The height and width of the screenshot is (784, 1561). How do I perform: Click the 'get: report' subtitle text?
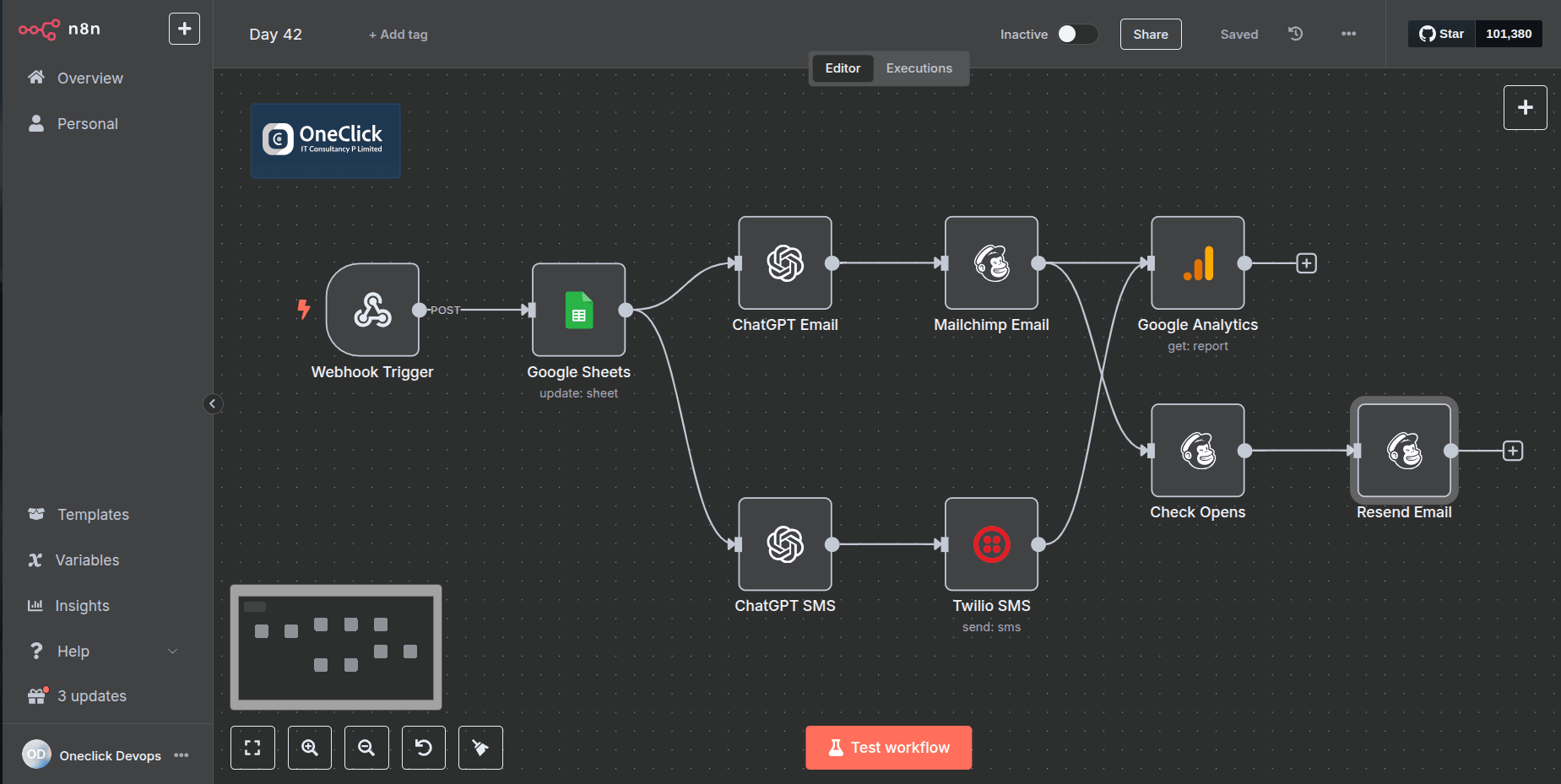pos(1197,346)
